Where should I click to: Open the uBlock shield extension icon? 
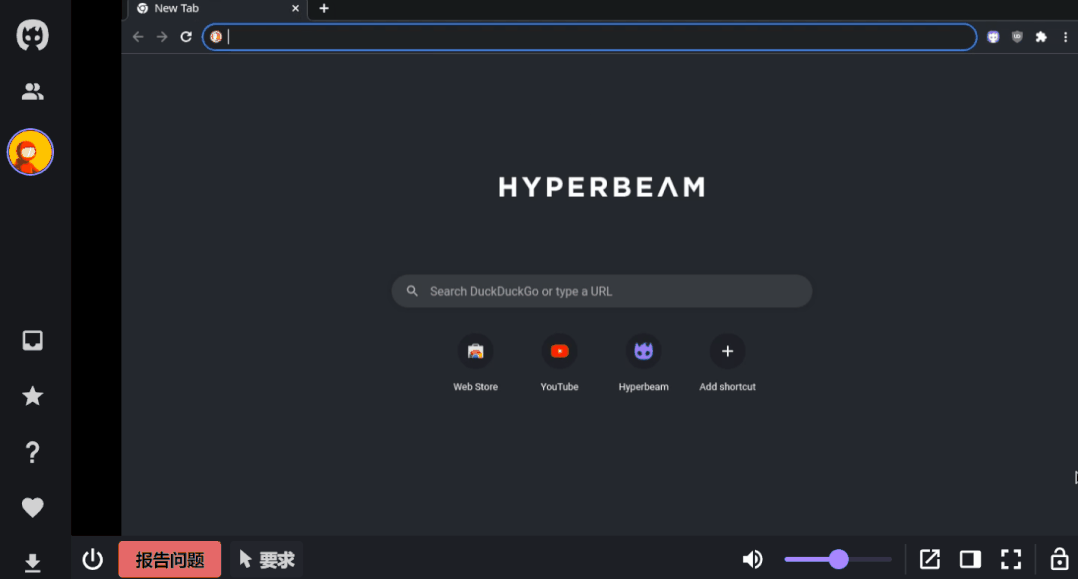[x=1018, y=37]
